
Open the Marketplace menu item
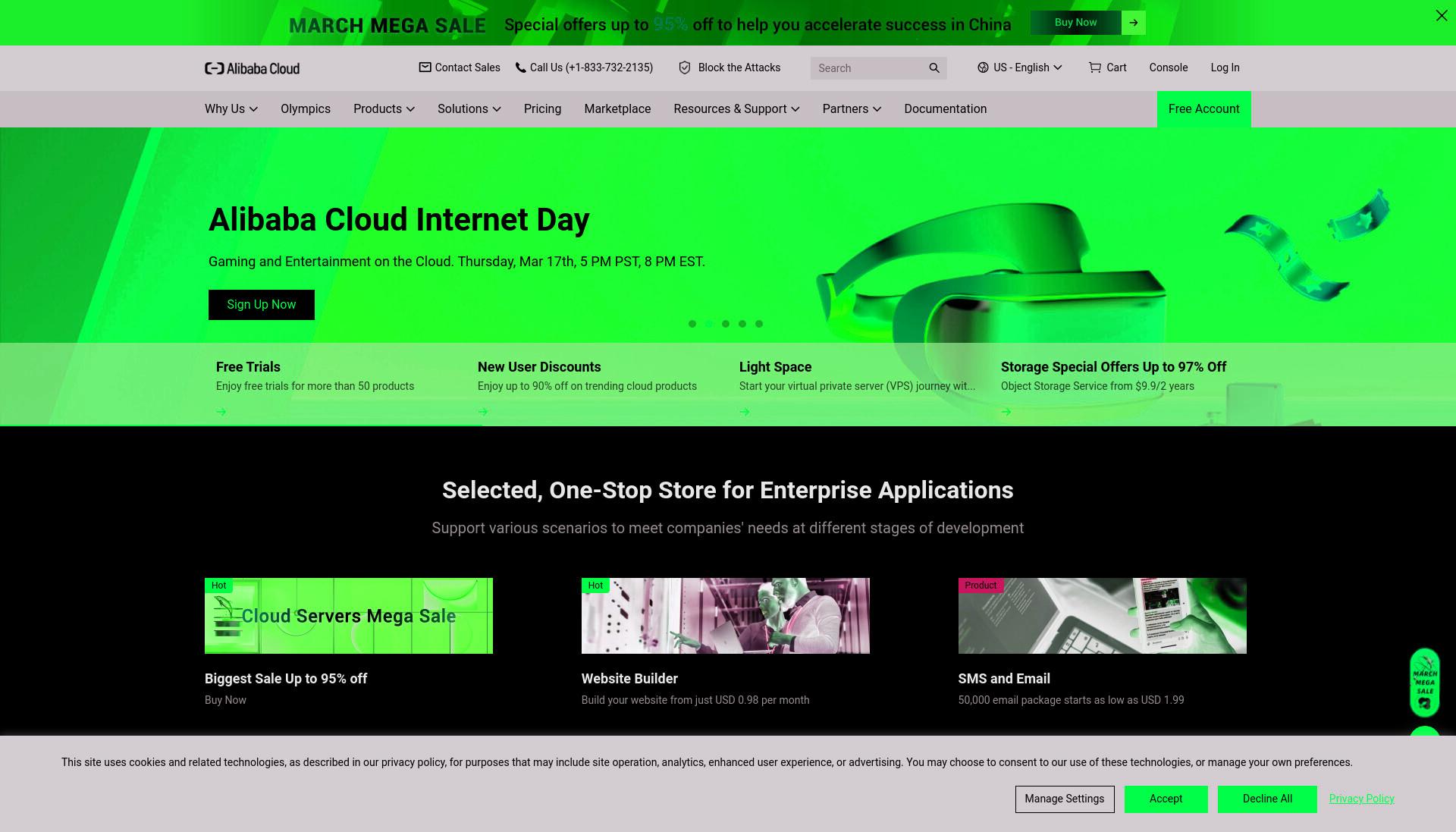pyautogui.click(x=617, y=109)
